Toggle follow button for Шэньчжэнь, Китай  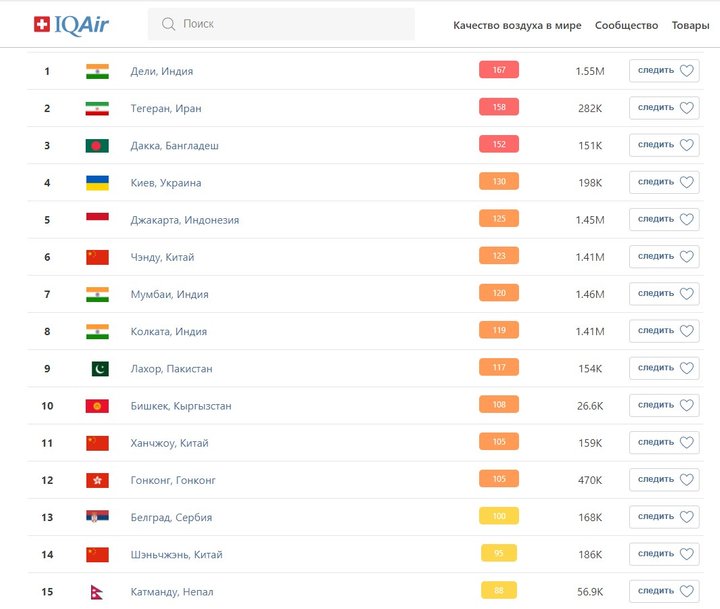click(664, 555)
